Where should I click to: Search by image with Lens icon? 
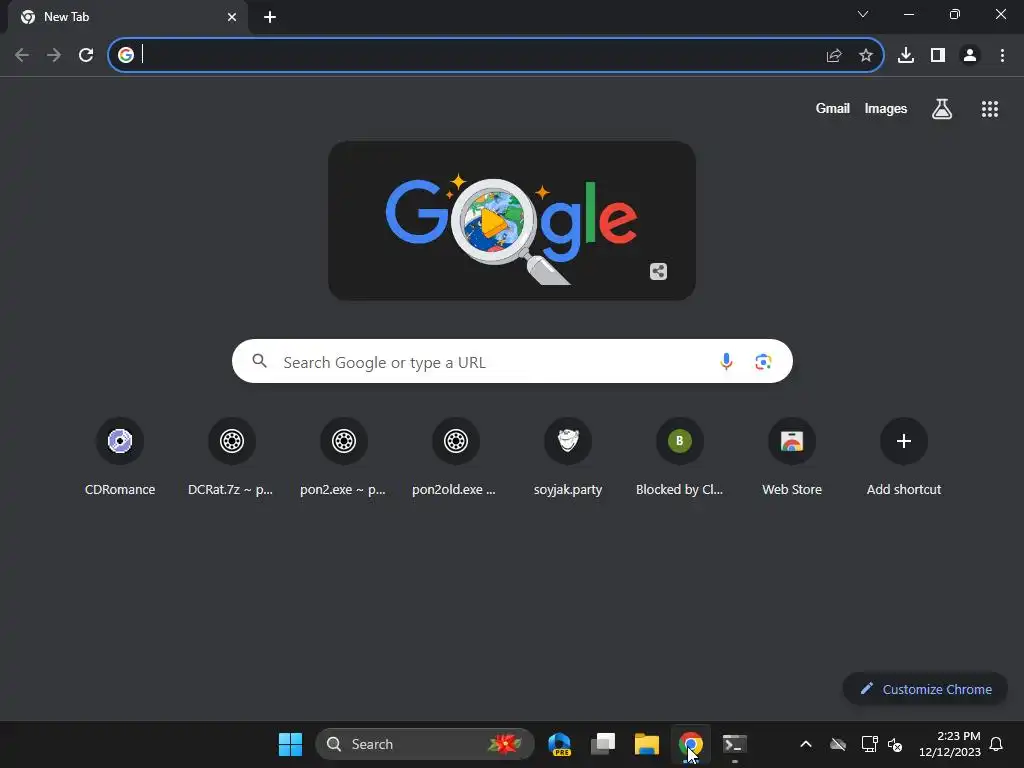[763, 361]
